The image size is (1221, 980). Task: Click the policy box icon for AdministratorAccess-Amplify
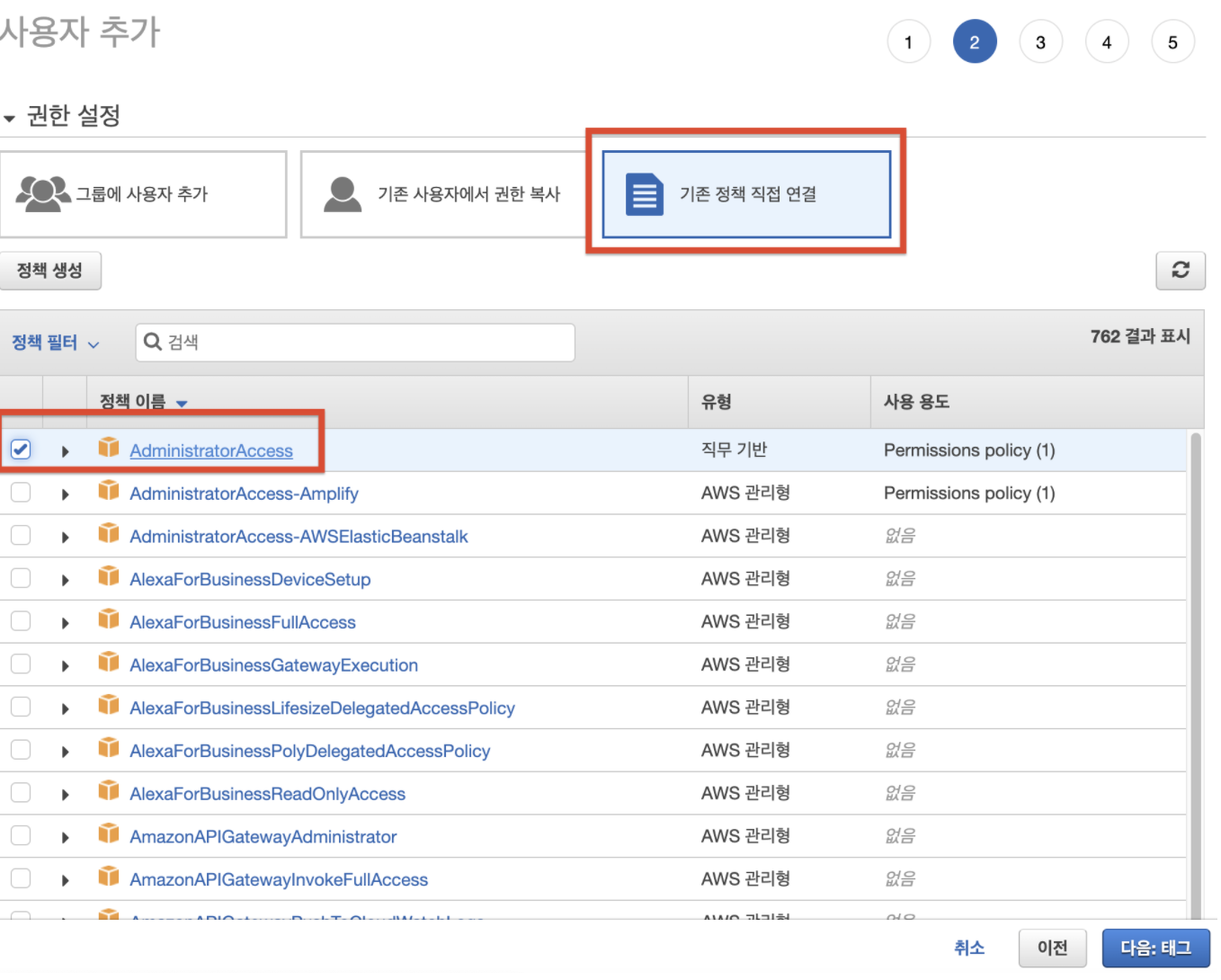point(109,490)
